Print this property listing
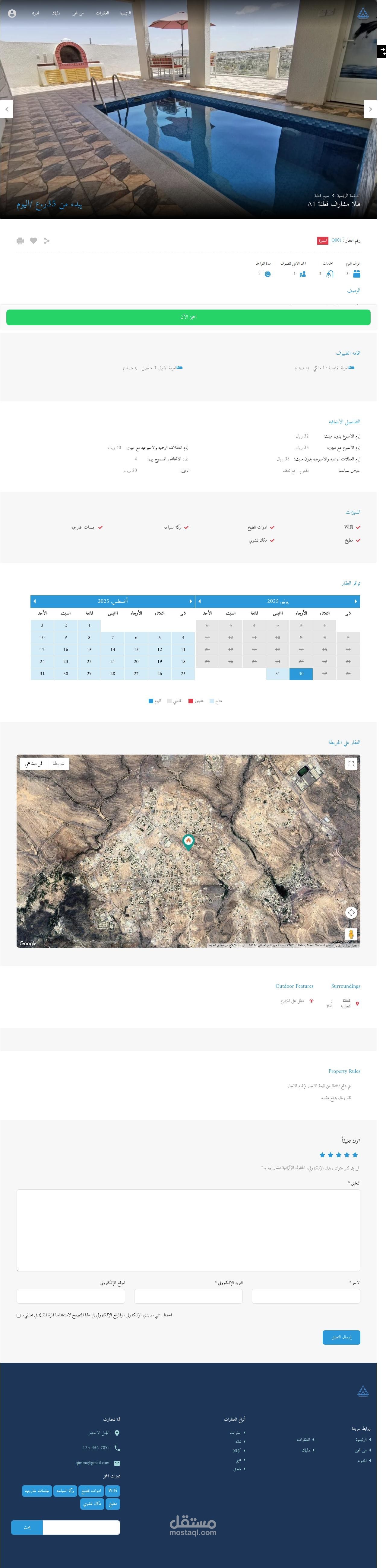 coord(20,240)
